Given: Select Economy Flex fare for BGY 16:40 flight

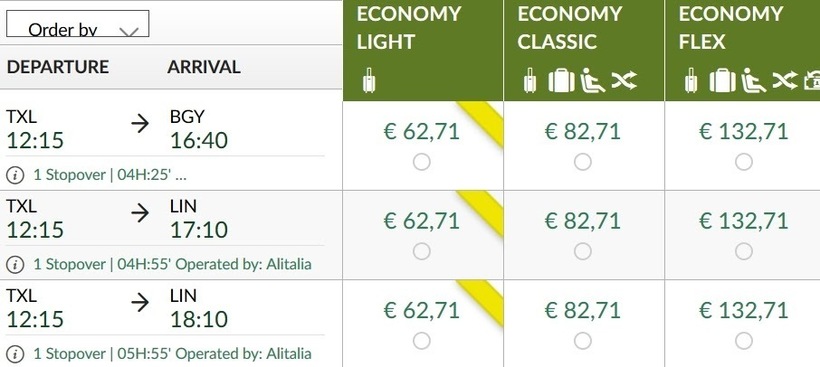Looking at the screenshot, I should 744,162.
